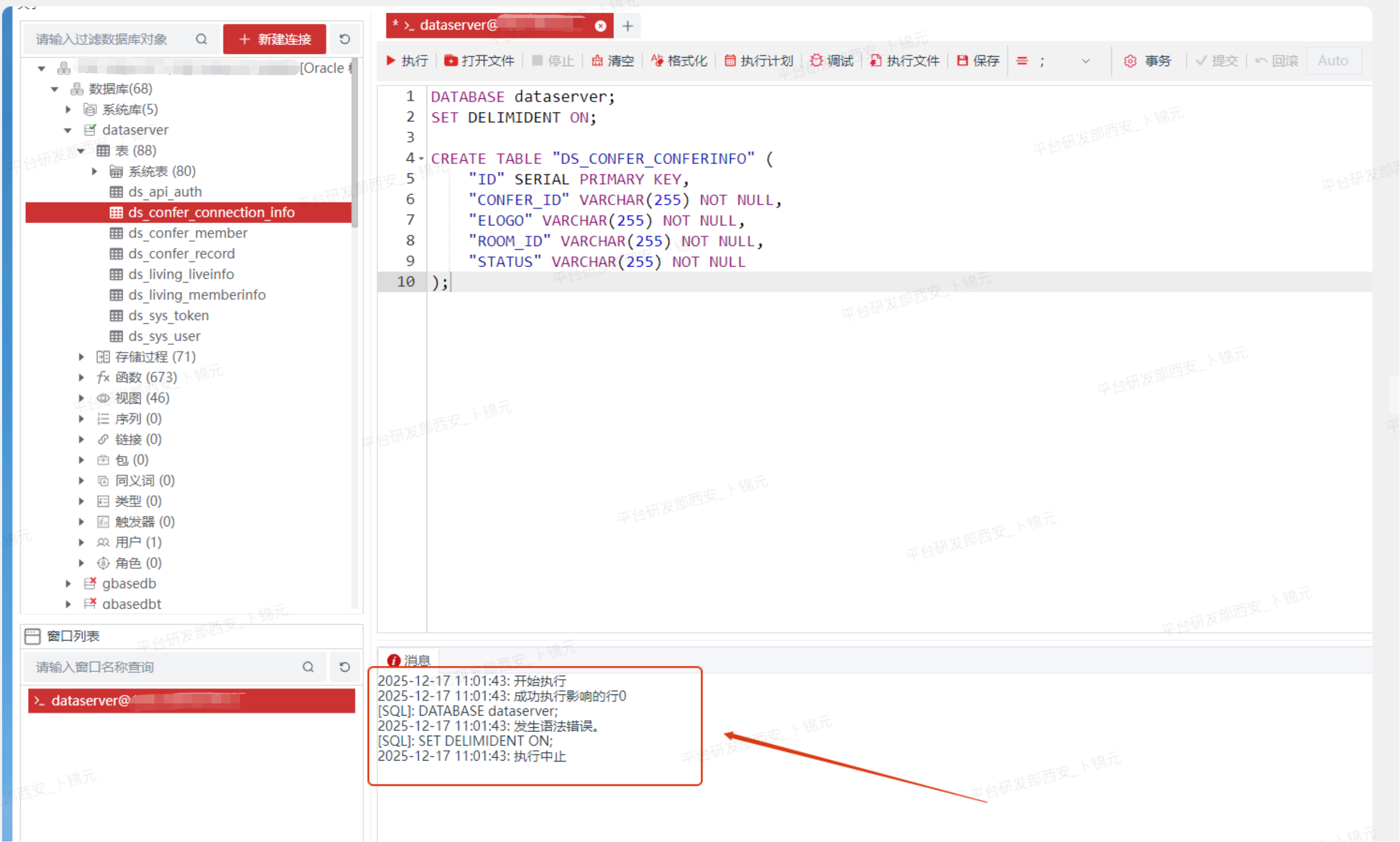1400x842 pixels.
Task: Clear the editor with 清空
Action: 612,61
